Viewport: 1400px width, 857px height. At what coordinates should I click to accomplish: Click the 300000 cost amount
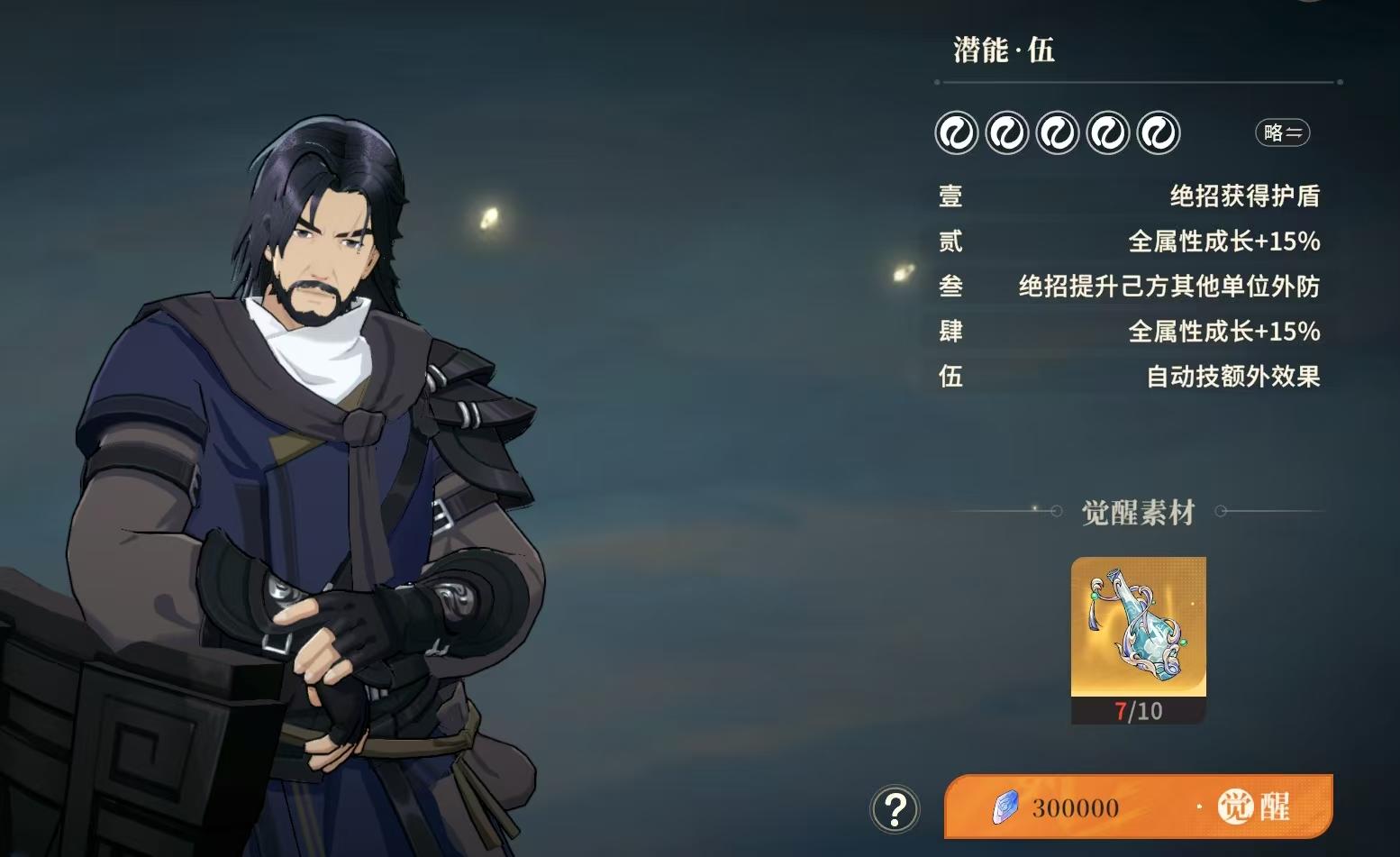1076,807
